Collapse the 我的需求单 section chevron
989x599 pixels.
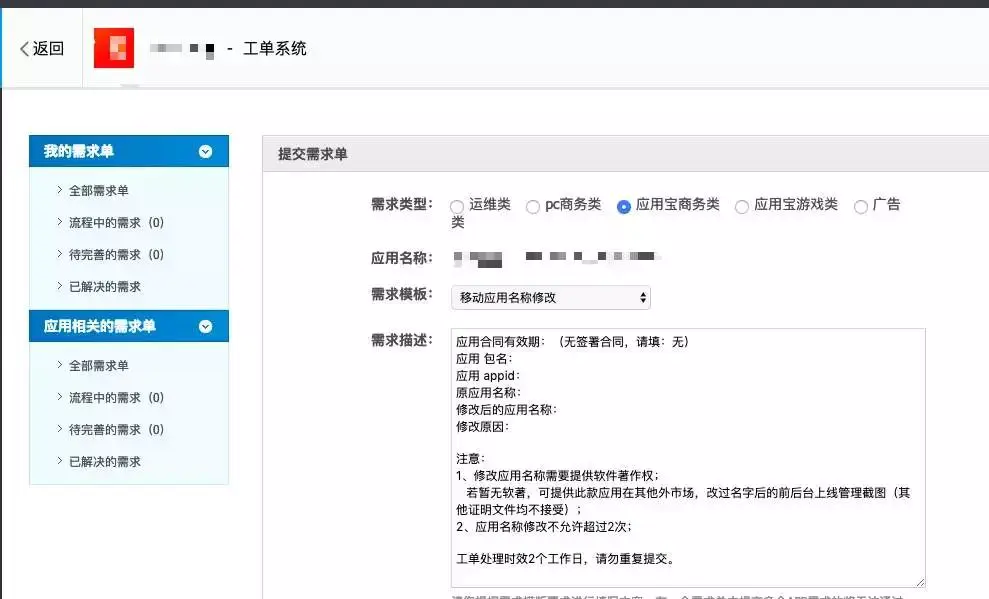tap(206, 152)
